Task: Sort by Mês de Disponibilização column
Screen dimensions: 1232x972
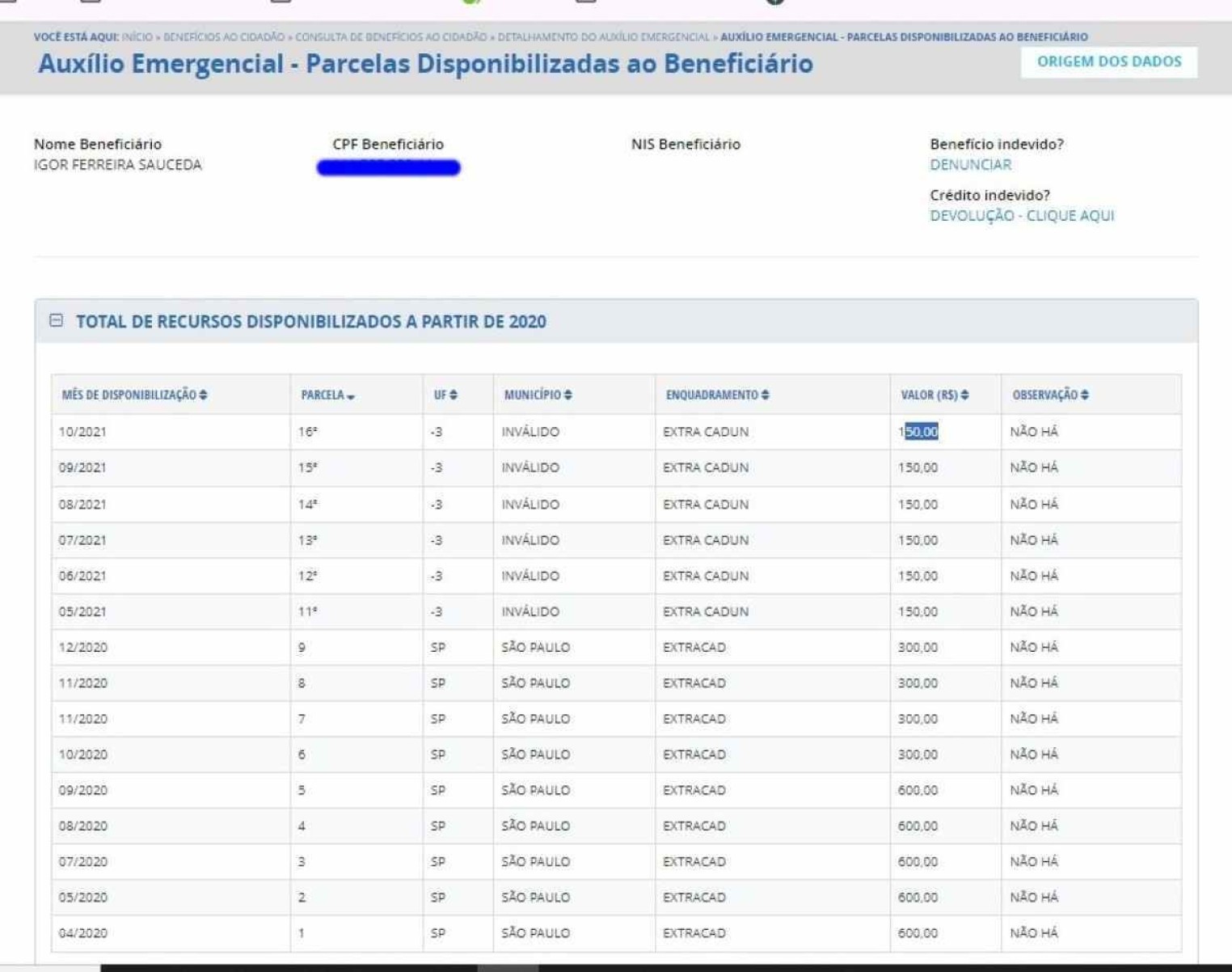Action: coord(134,395)
